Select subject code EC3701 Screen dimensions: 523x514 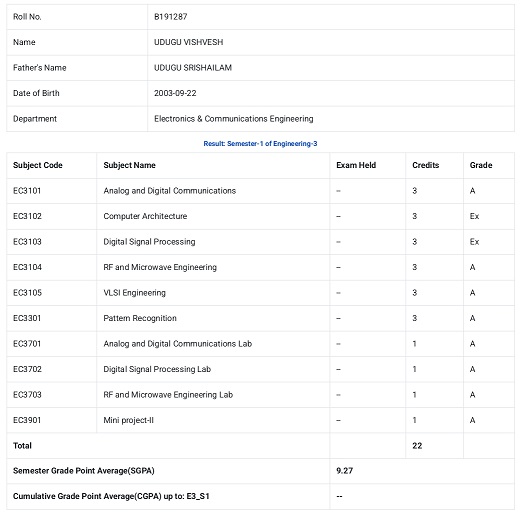[27, 344]
